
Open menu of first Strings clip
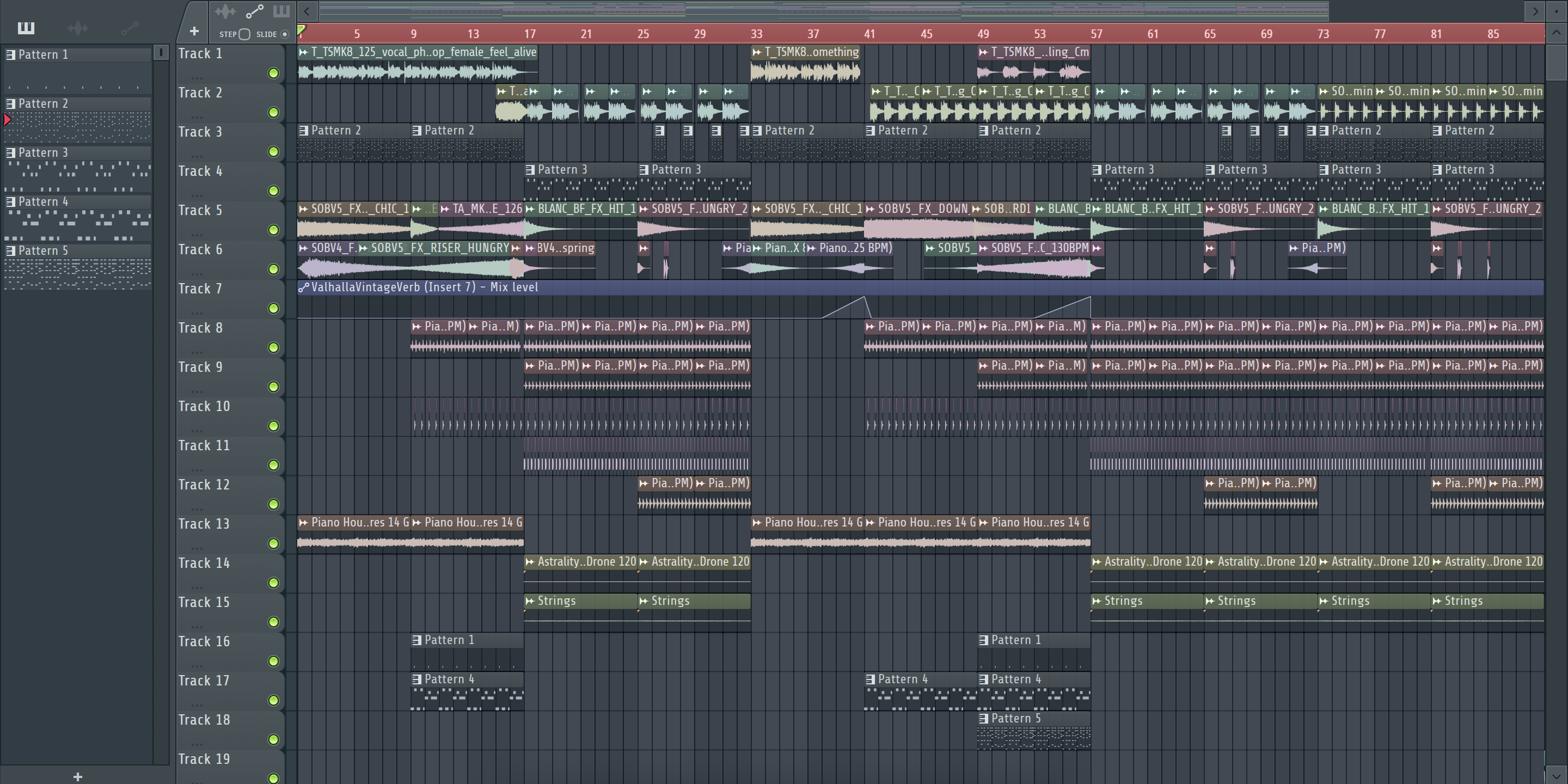pos(530,602)
